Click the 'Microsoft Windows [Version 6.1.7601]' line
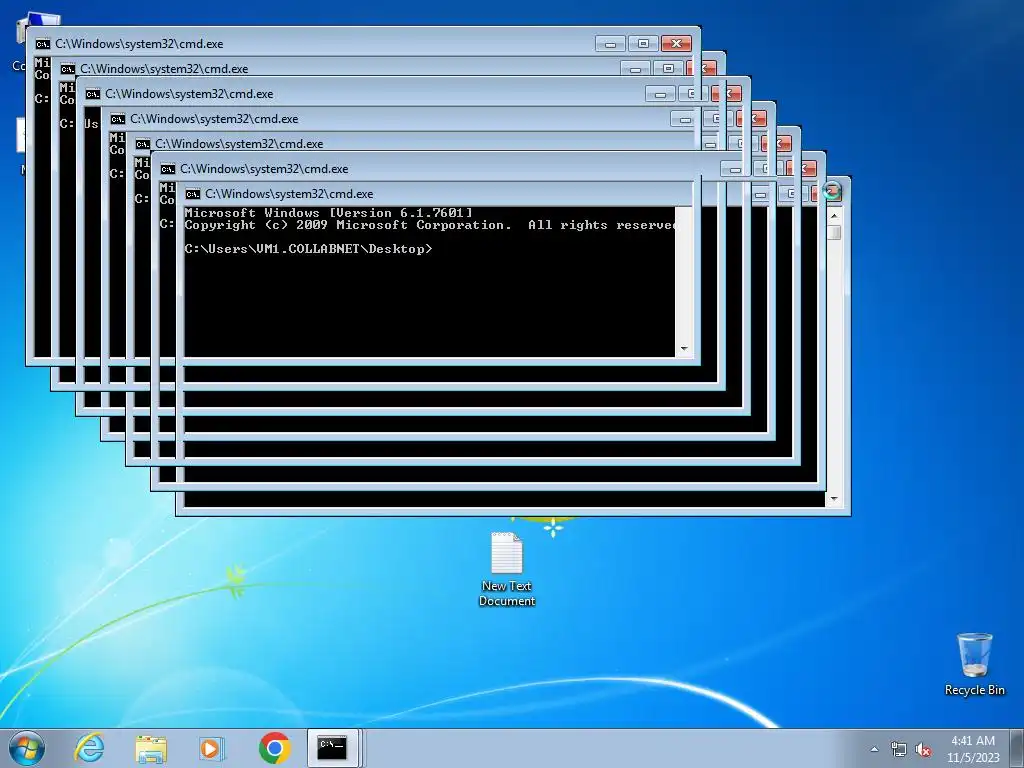The width and height of the screenshot is (1024, 768). click(328, 212)
